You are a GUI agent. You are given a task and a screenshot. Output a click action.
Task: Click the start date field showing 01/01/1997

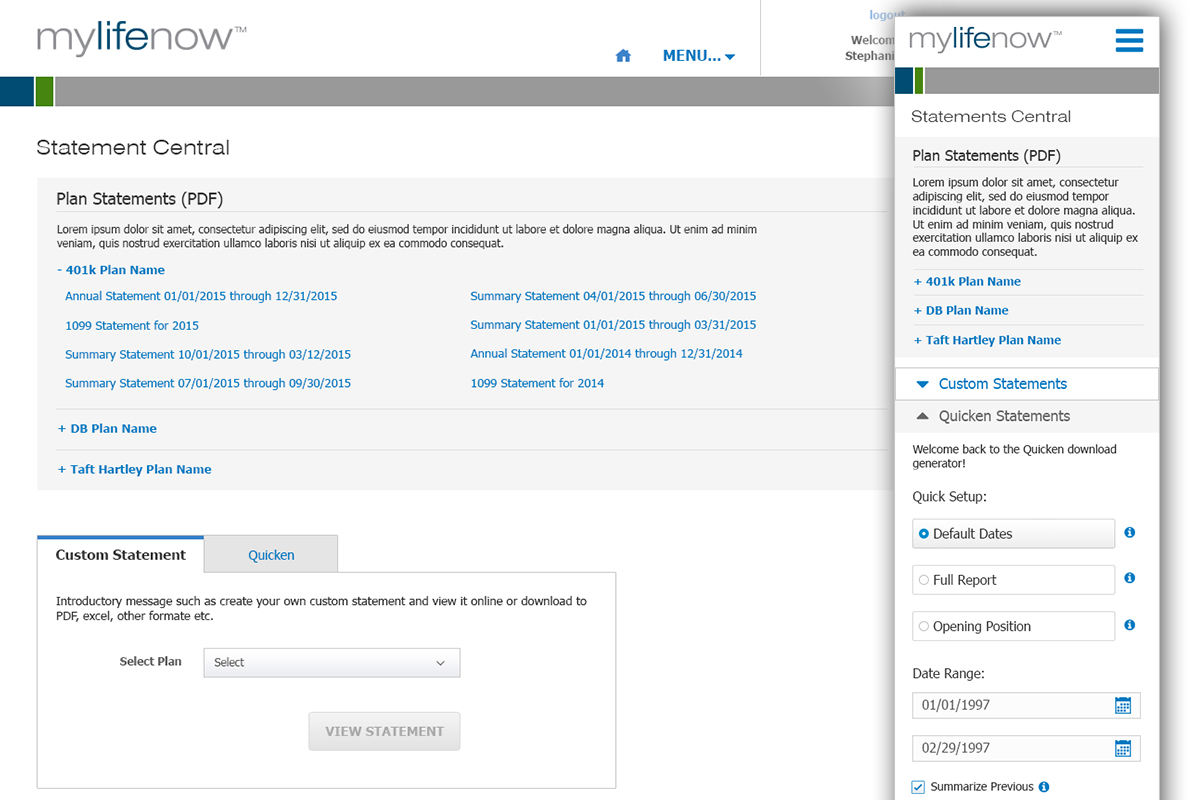click(x=1010, y=705)
